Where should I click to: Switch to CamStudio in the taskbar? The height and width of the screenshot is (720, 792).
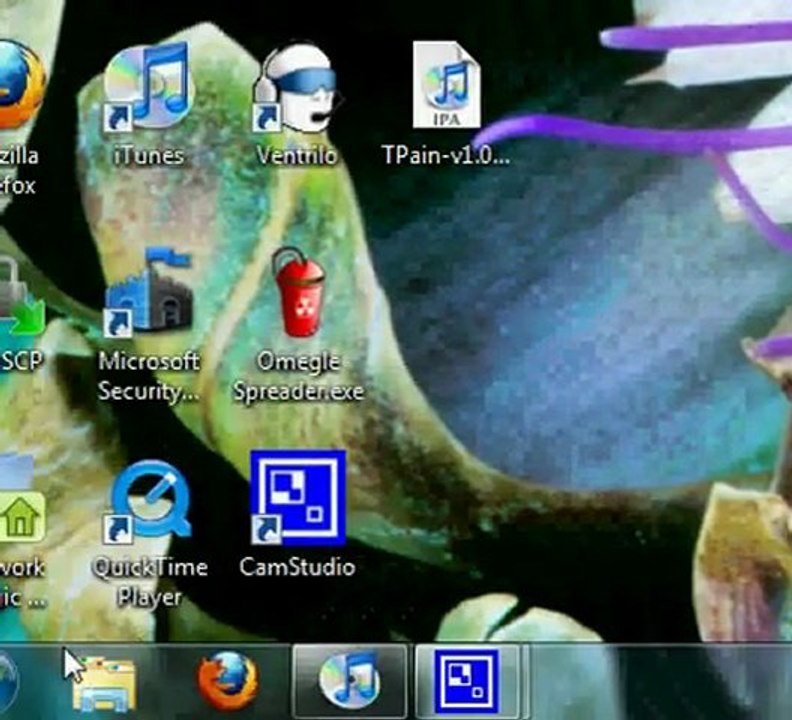pyautogui.click(x=467, y=680)
